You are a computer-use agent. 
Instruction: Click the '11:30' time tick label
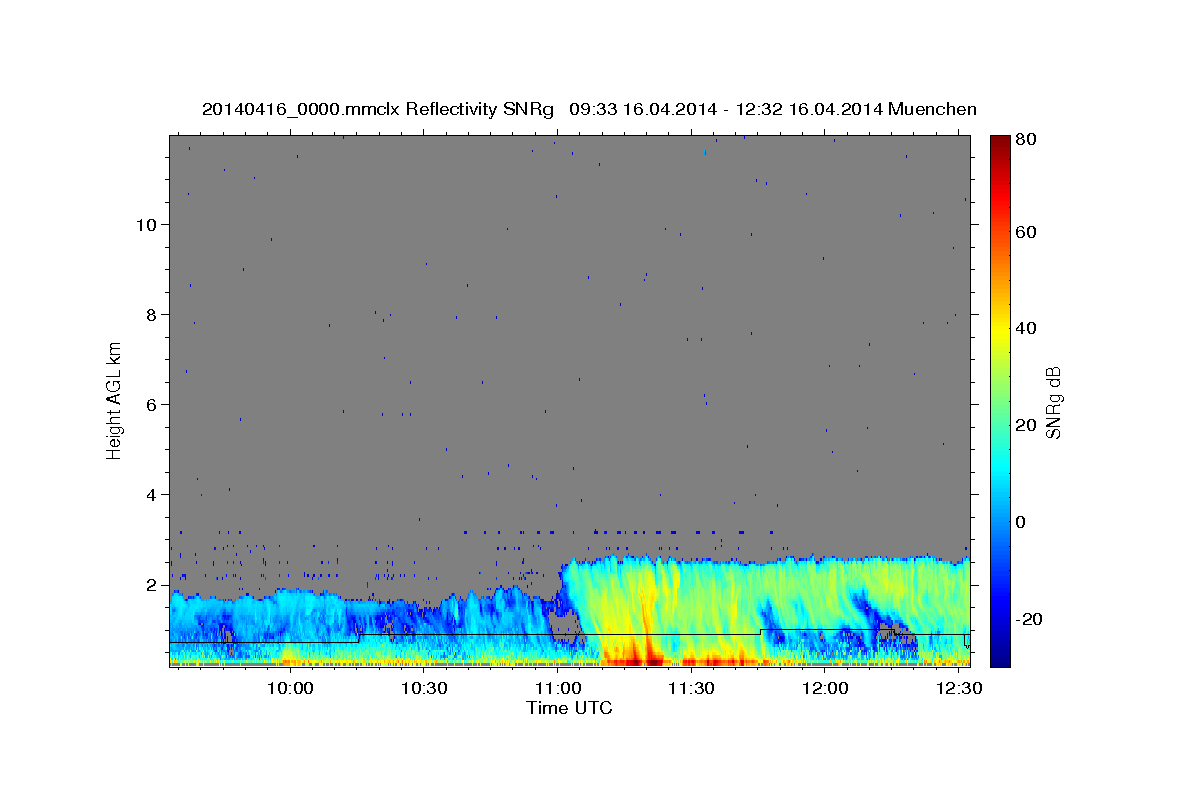tap(691, 688)
